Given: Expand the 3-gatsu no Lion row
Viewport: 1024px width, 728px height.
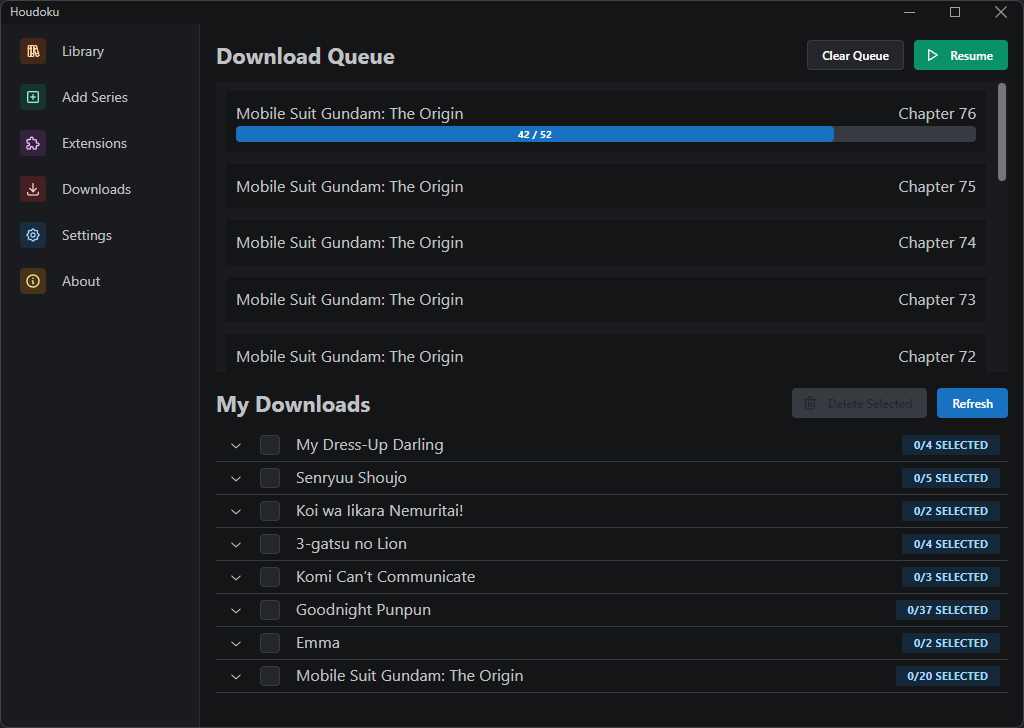Looking at the screenshot, I should (236, 544).
